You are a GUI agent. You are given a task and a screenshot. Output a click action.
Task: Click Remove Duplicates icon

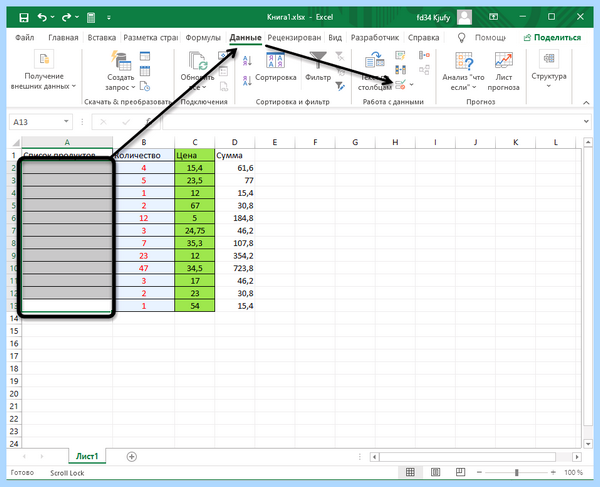coord(400,70)
